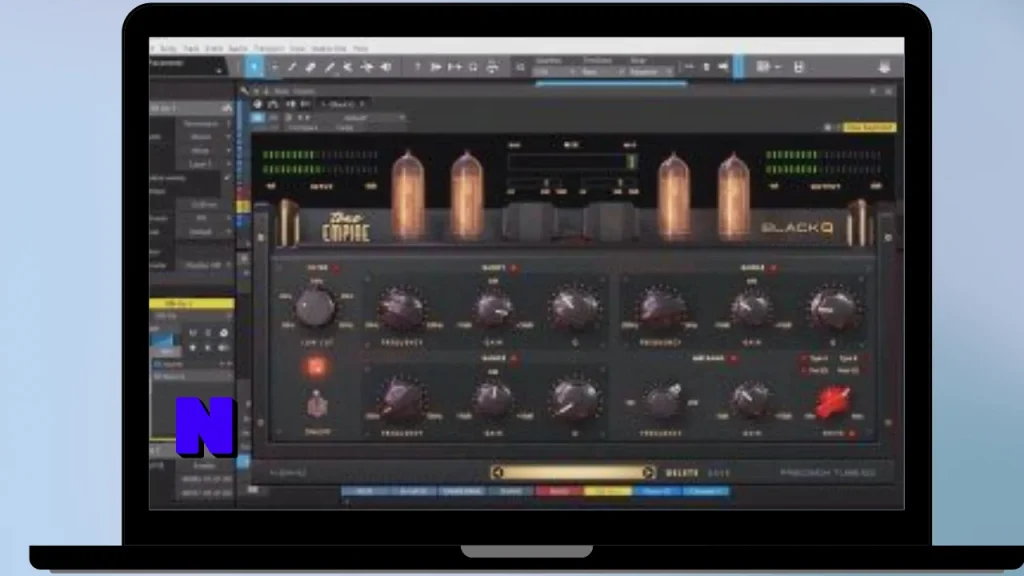Toggle the Drive enable LED

(x=852, y=434)
